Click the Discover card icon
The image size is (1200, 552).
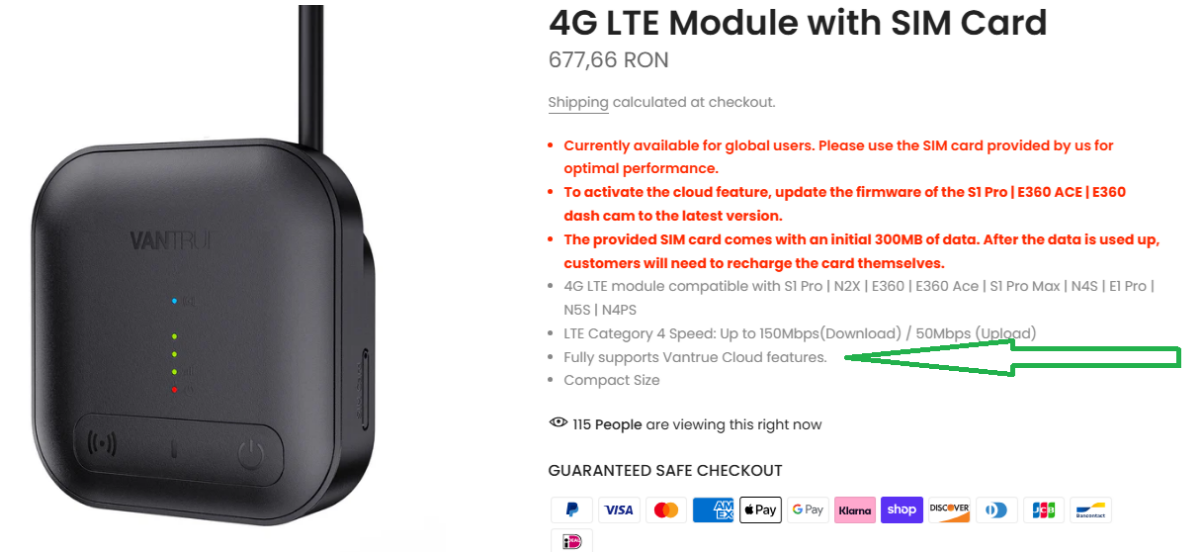949,510
